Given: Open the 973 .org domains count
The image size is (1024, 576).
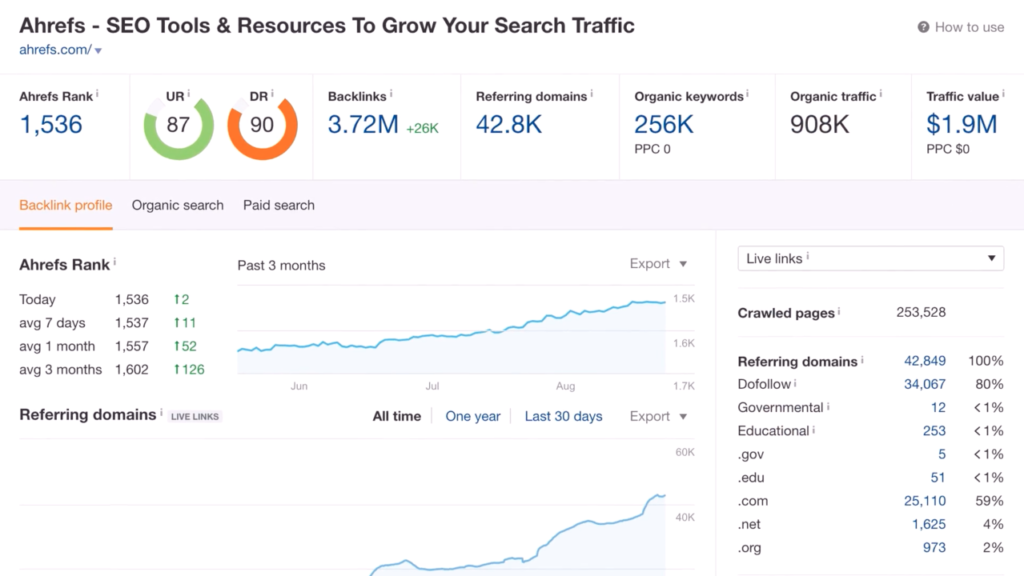Looking at the screenshot, I should (x=935, y=548).
